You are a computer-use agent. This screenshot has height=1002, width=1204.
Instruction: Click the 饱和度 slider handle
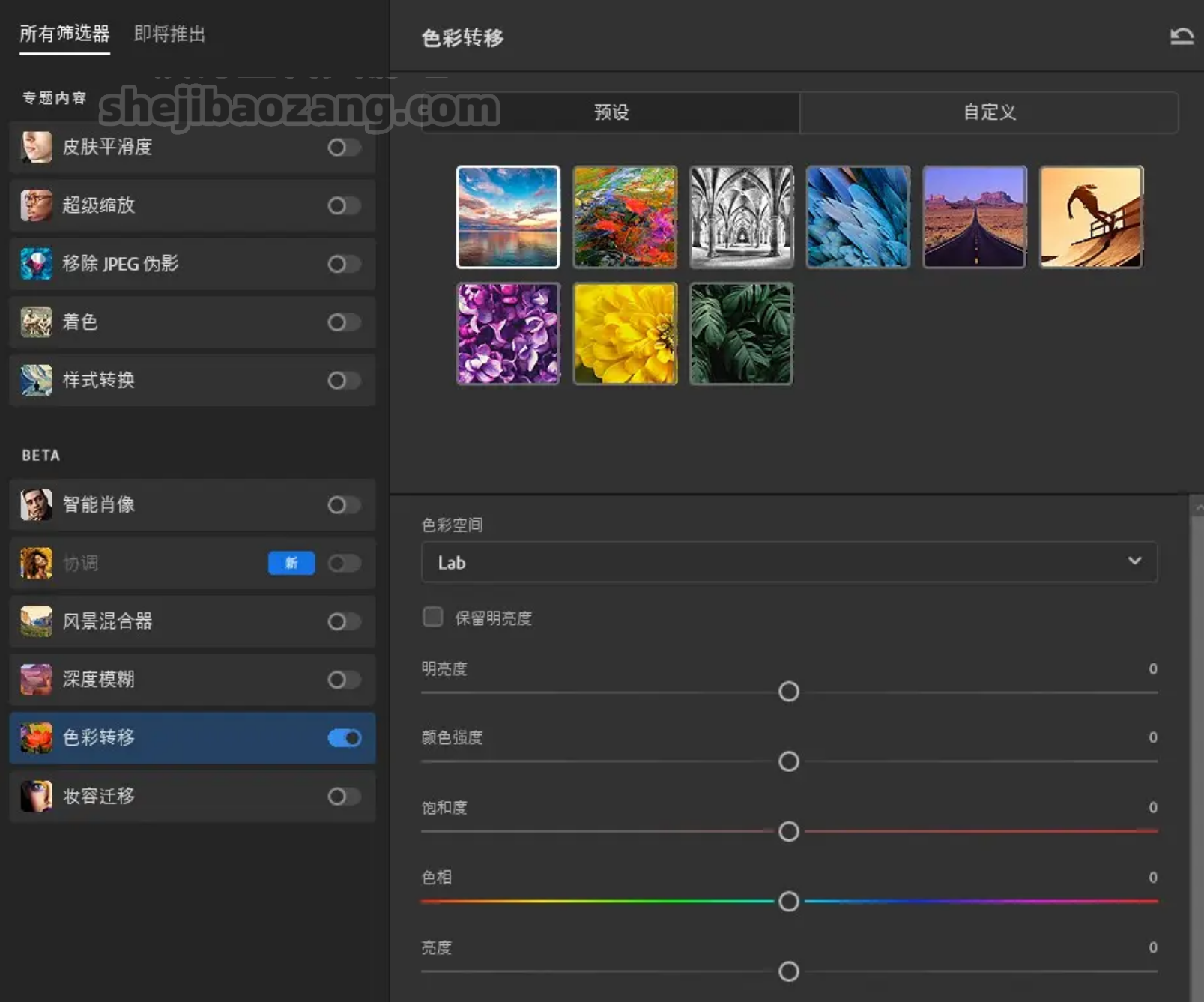pyautogui.click(x=789, y=831)
